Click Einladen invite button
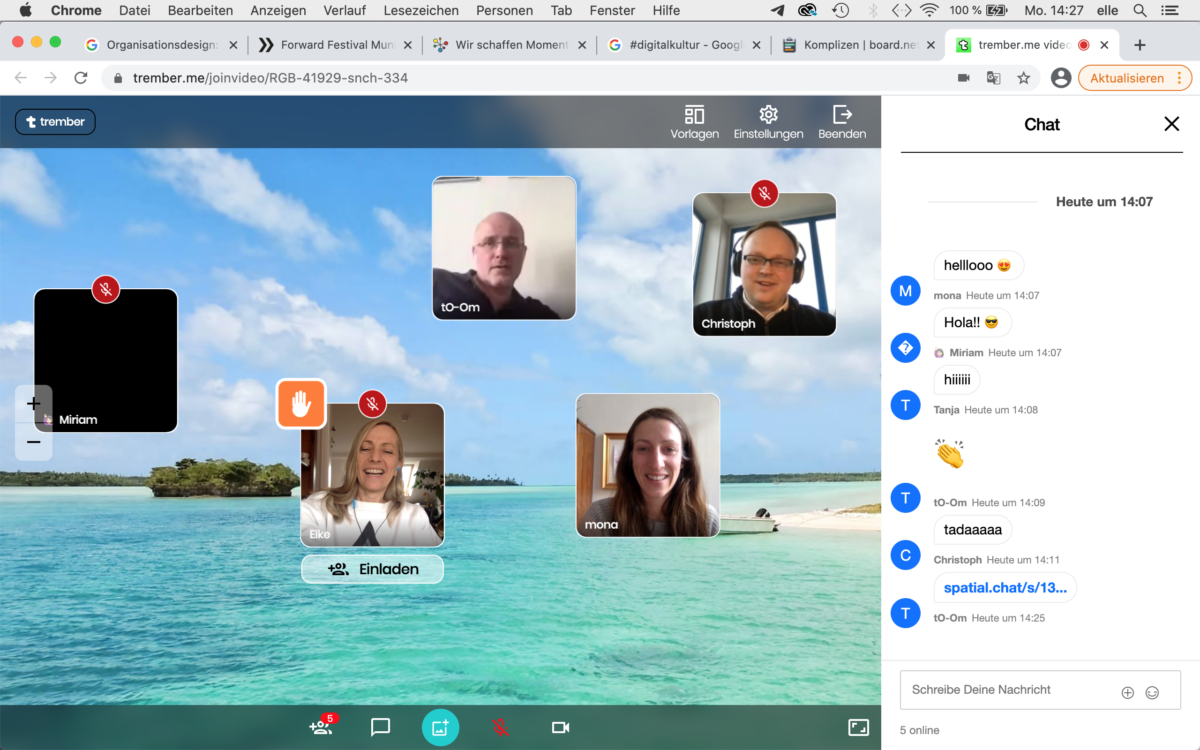The image size is (1200, 750). [x=372, y=569]
